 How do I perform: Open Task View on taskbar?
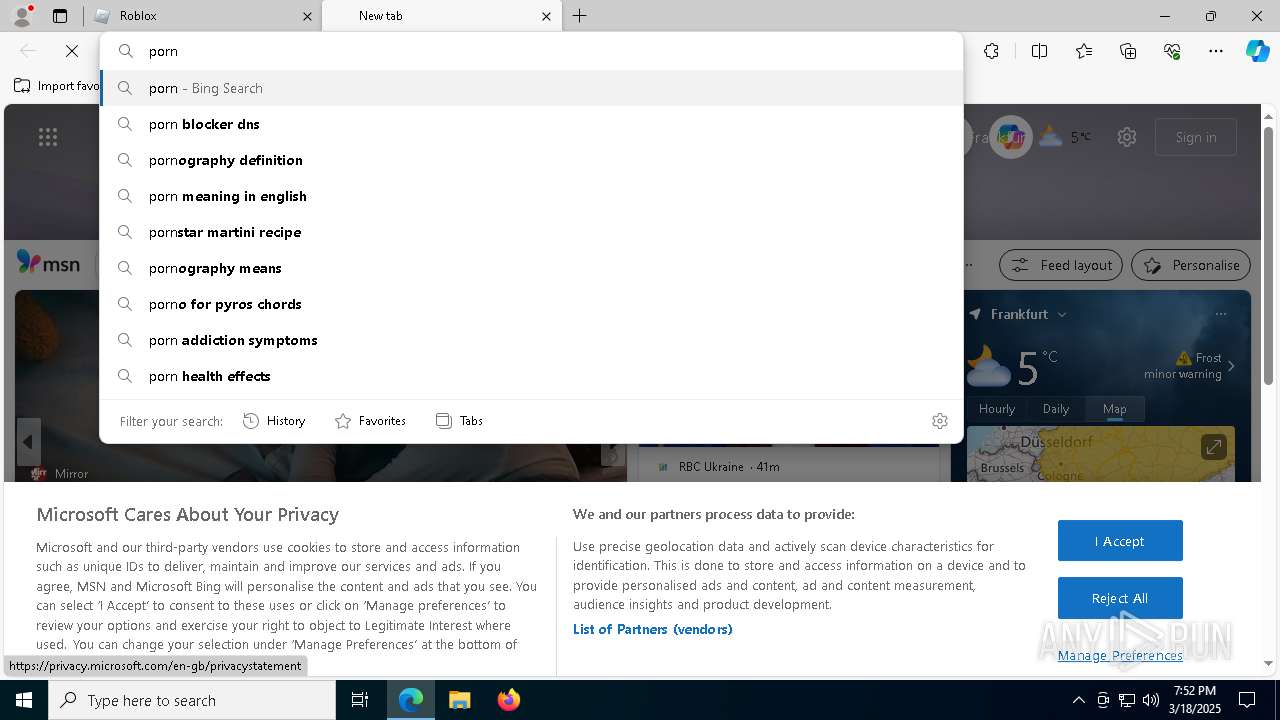coord(360,700)
